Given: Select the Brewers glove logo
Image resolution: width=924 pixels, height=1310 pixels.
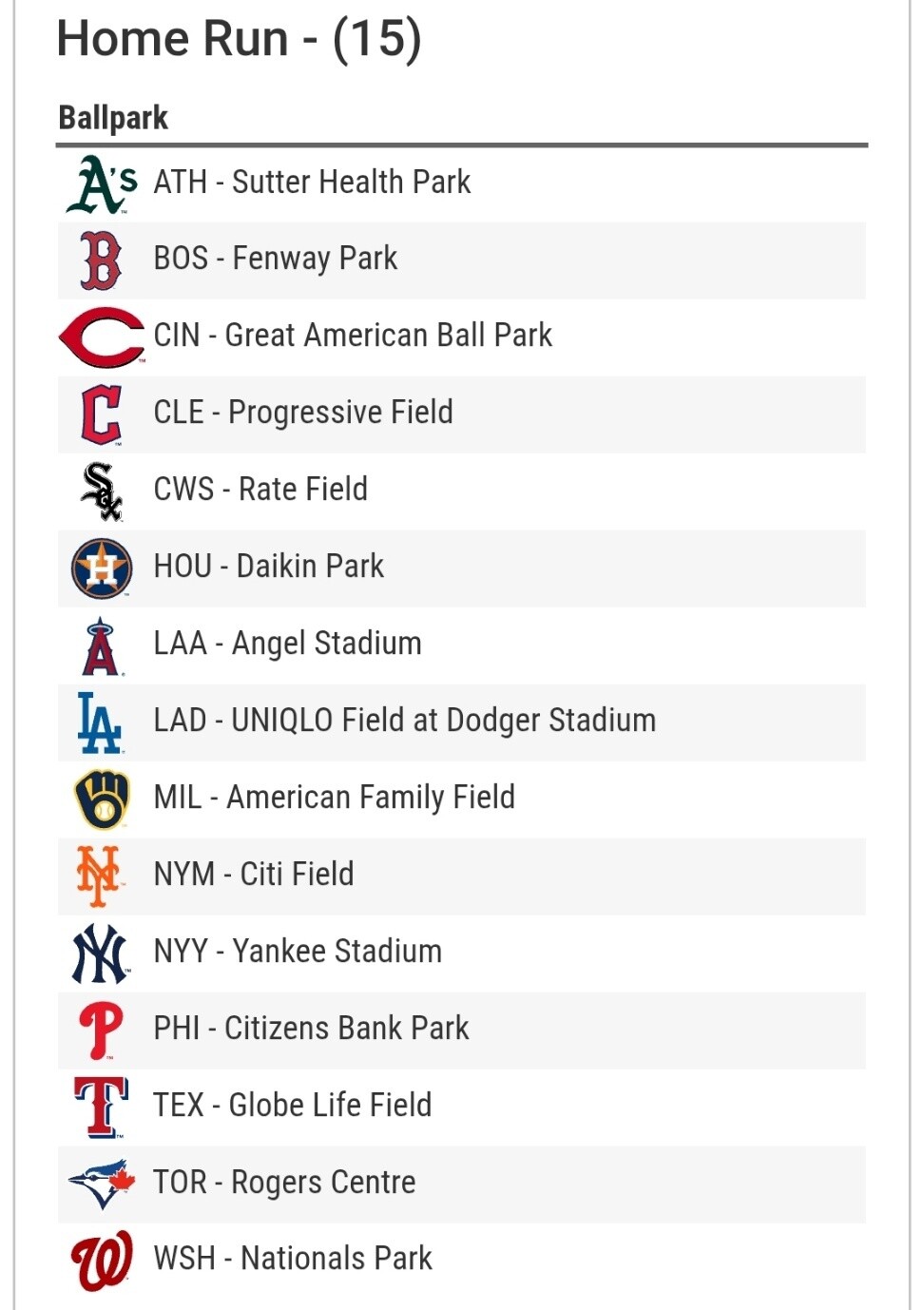Looking at the screenshot, I should (102, 799).
